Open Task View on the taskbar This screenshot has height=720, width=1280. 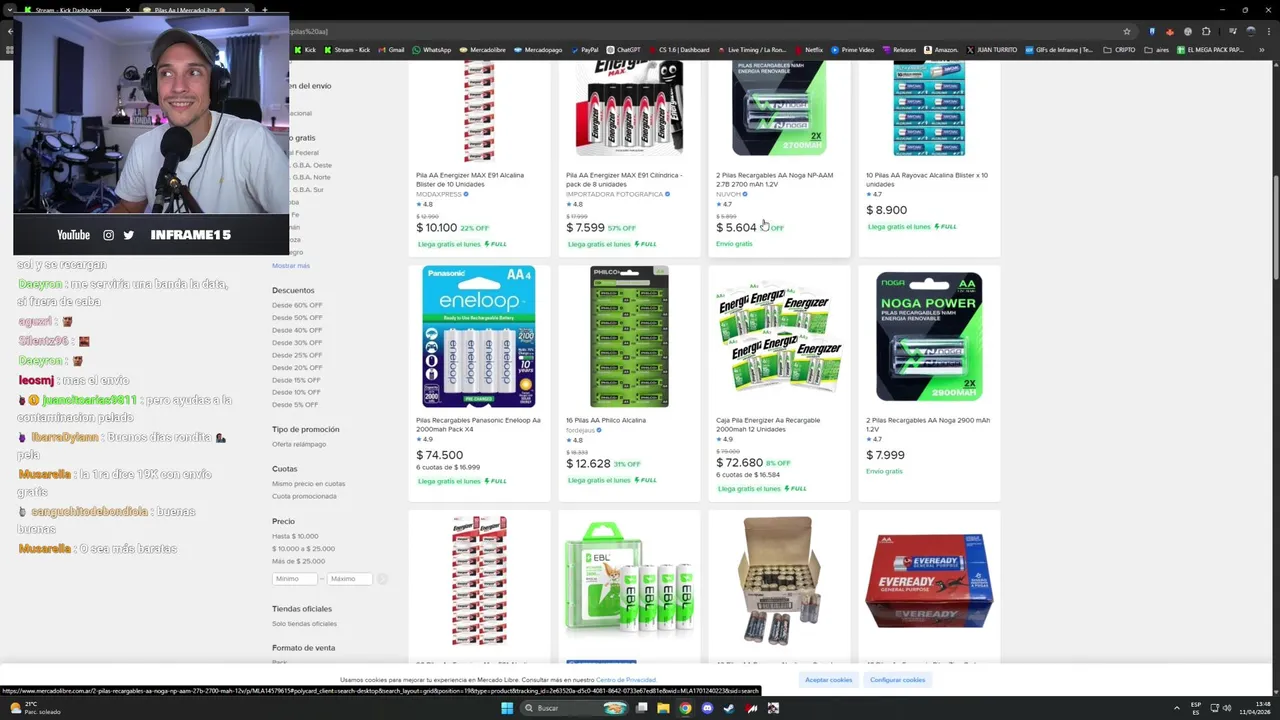click(x=641, y=708)
